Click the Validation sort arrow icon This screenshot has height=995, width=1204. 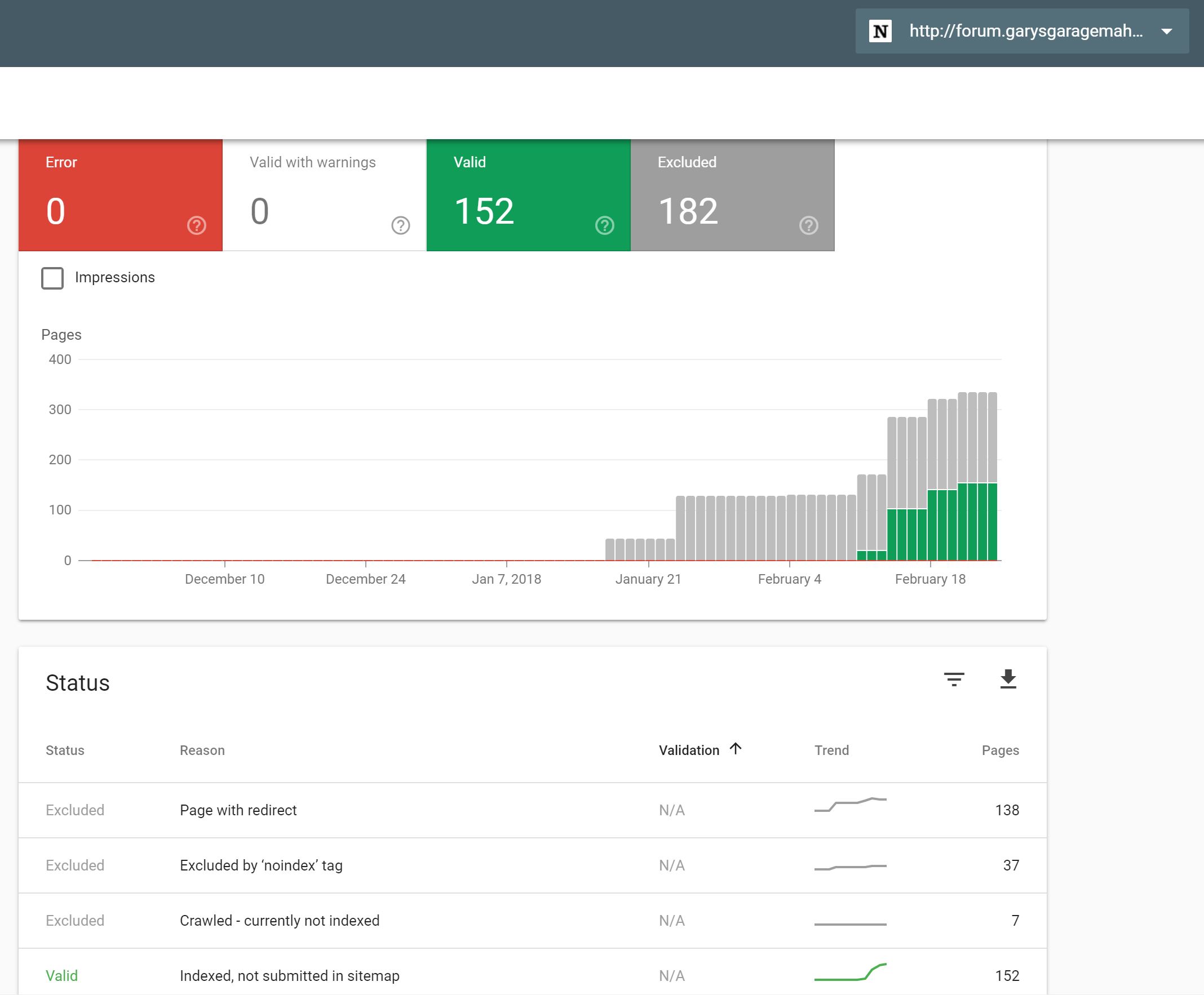coord(736,749)
